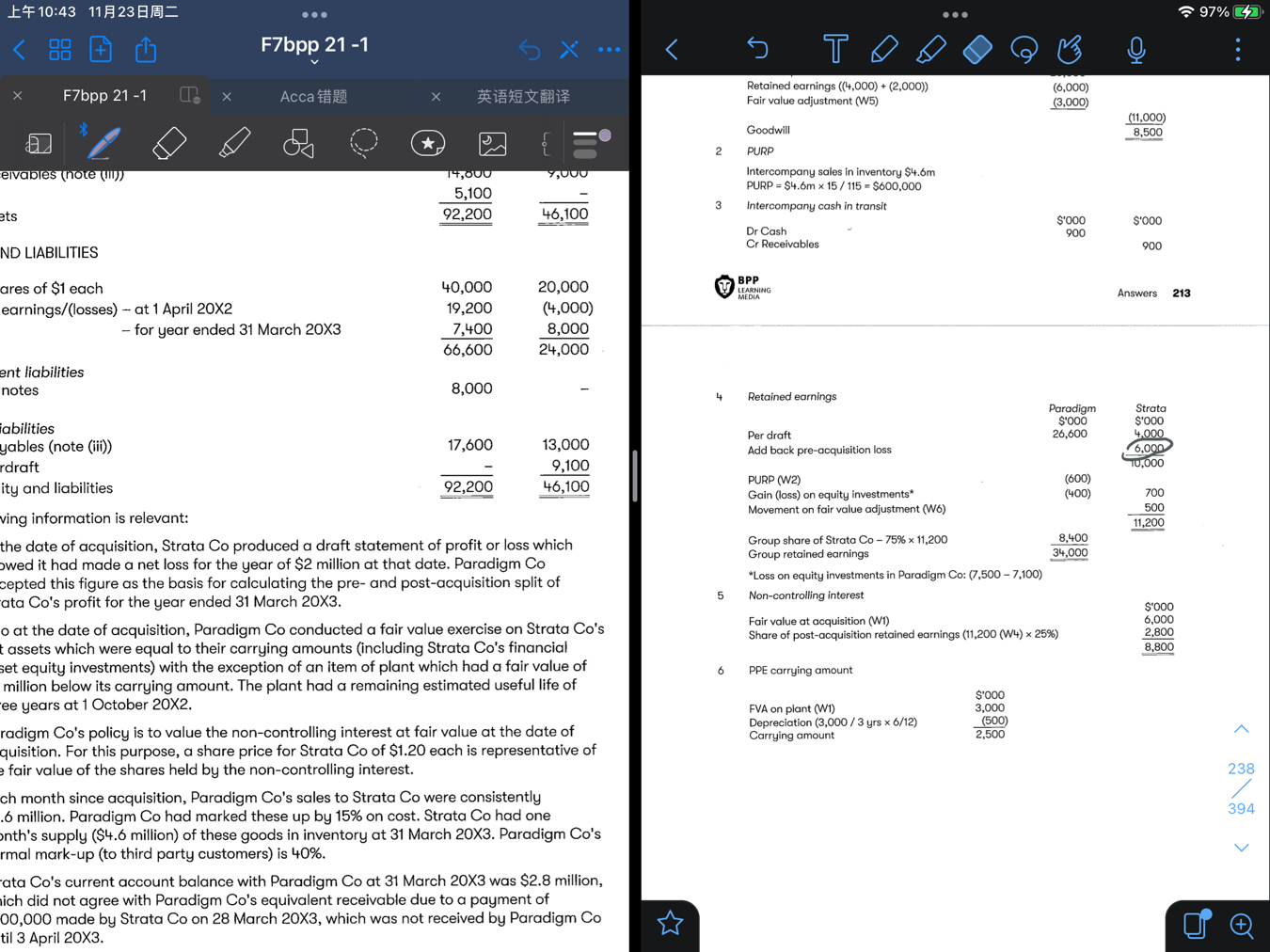Tap the 66,600 total in left document
The height and width of the screenshot is (952, 1270).
click(468, 350)
